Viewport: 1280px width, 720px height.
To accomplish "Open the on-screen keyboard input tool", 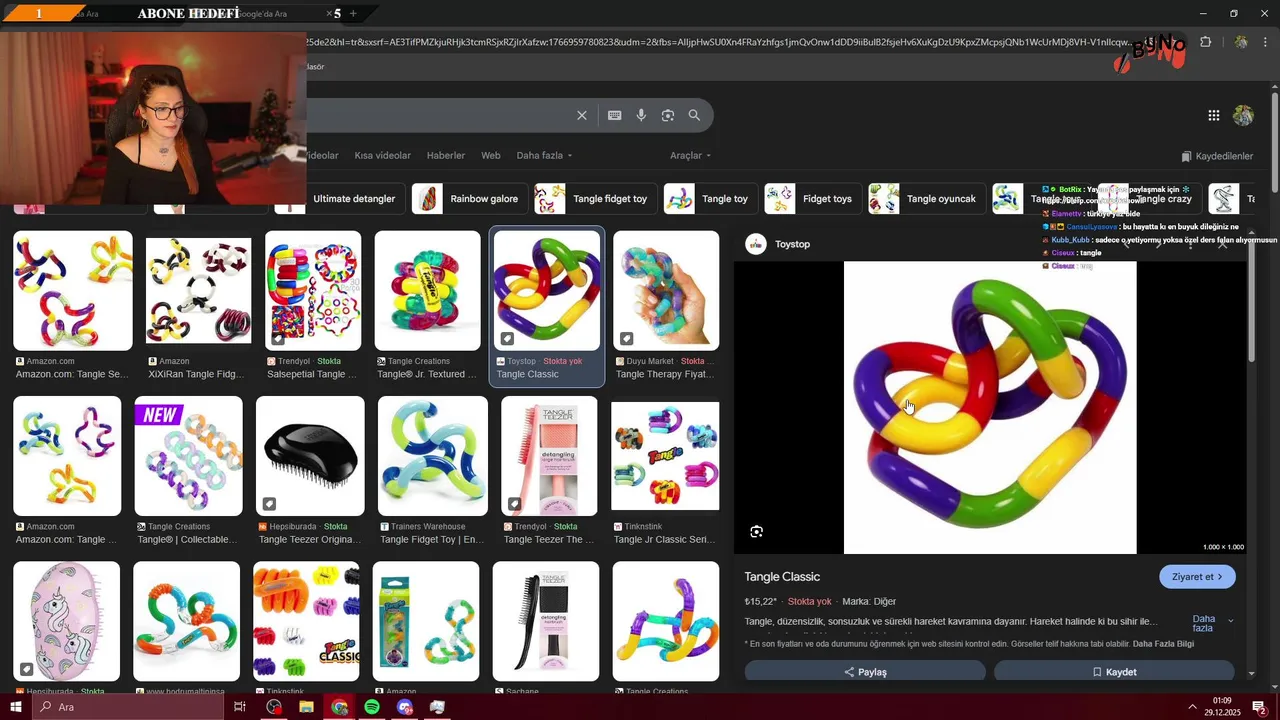I will [615, 115].
